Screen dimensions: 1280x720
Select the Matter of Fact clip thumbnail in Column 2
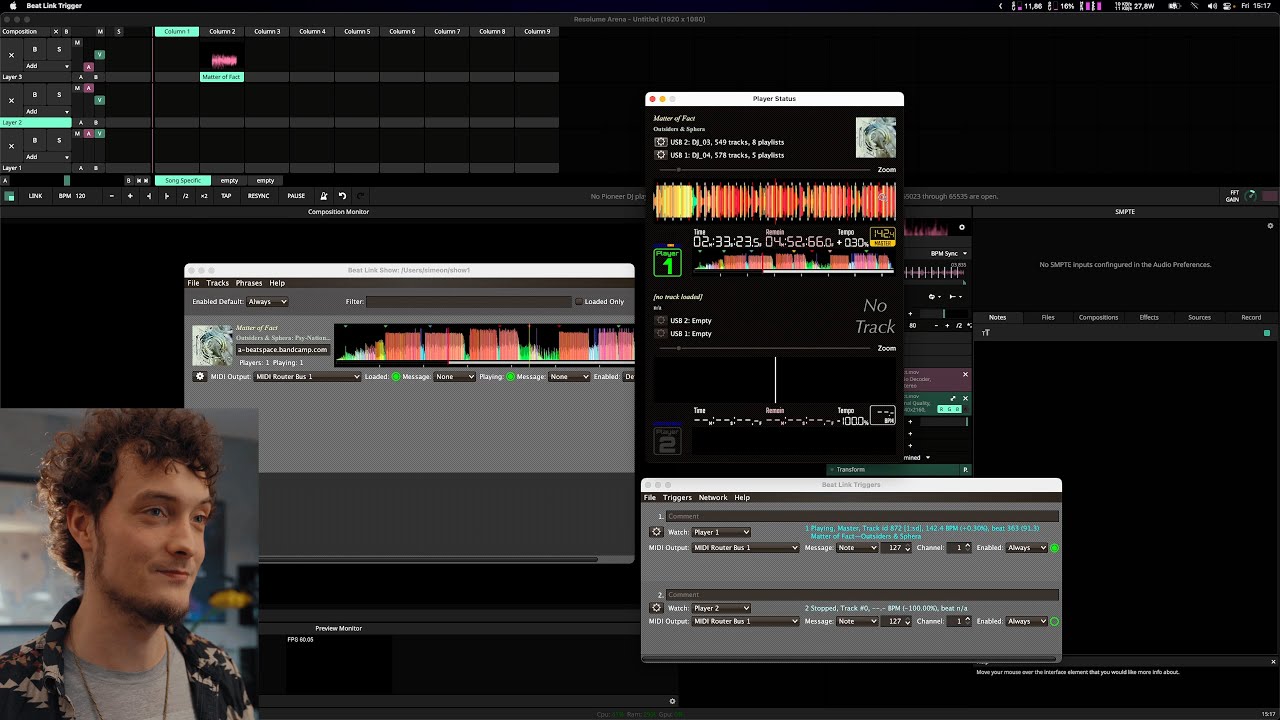point(222,56)
